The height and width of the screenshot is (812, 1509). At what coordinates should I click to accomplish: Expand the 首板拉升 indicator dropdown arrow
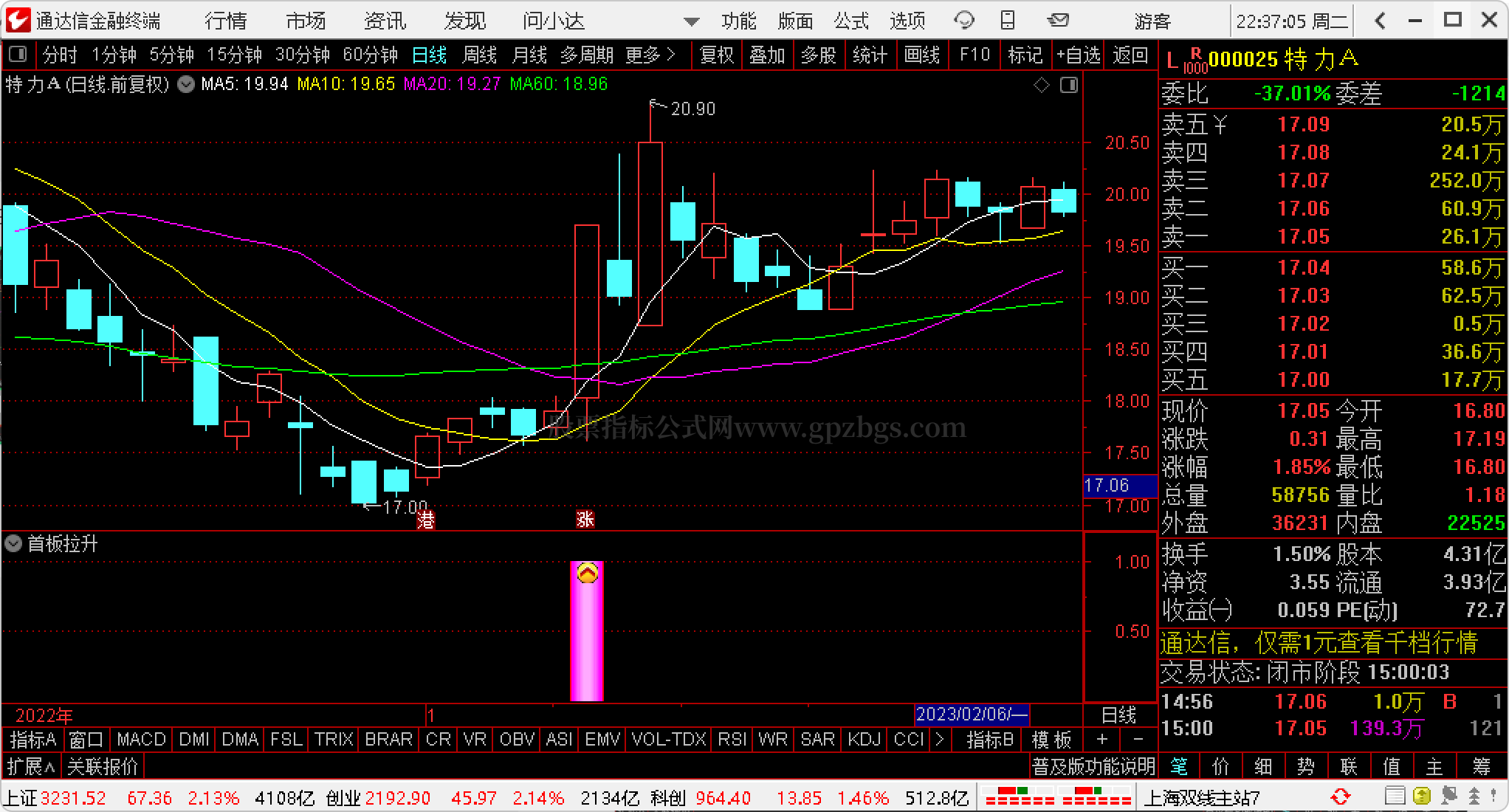pos(13,544)
